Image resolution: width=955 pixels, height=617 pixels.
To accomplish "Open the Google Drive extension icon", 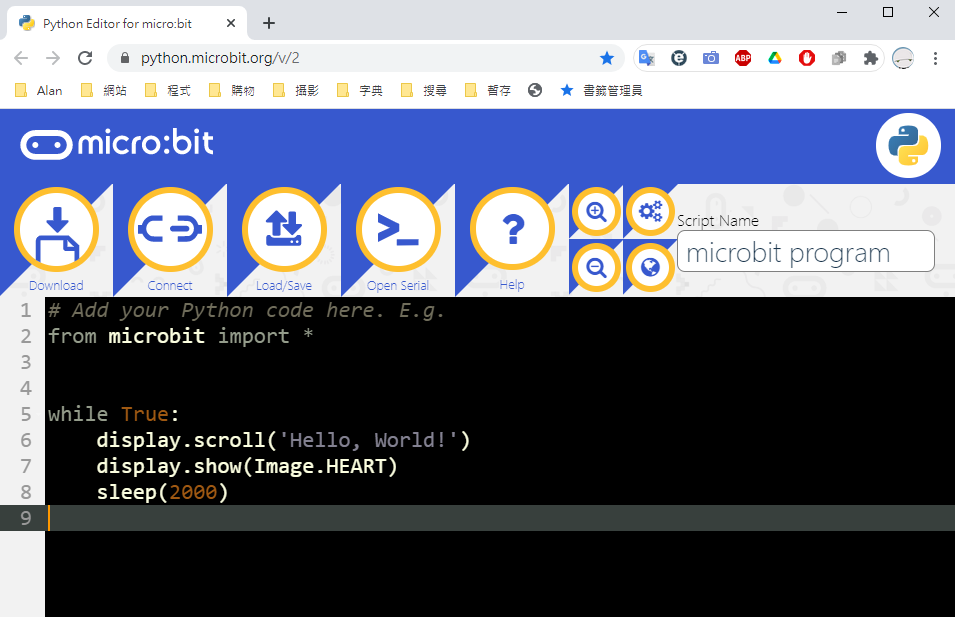I will pos(775,58).
